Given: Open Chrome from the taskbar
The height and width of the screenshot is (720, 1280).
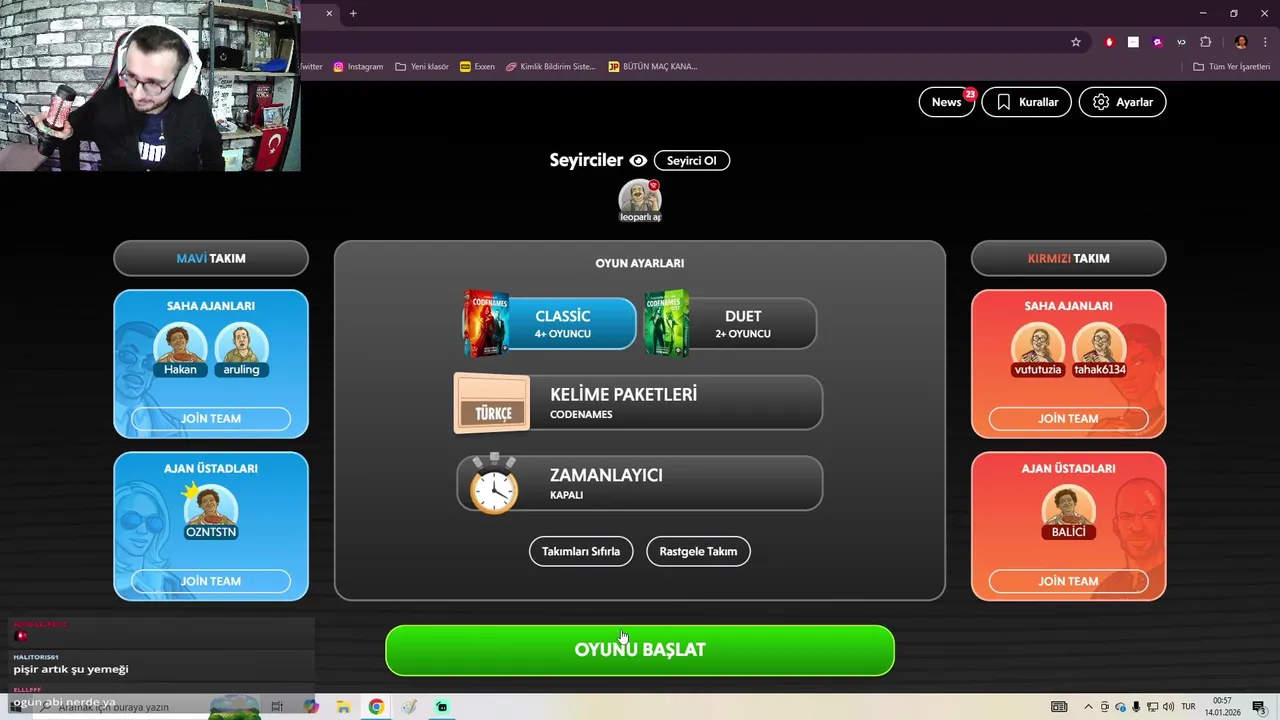Looking at the screenshot, I should pyautogui.click(x=376, y=707).
